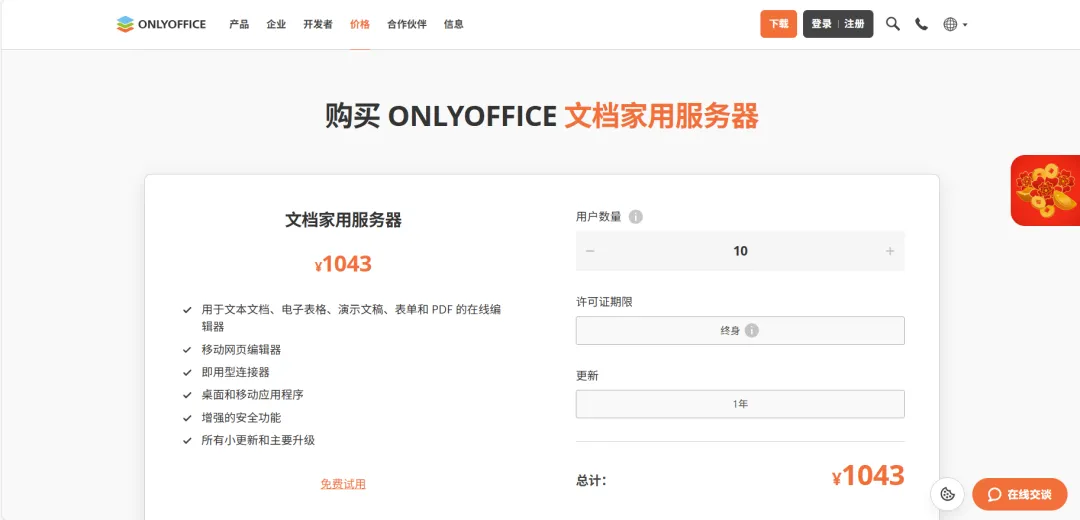Click the info icon next to 用户数量
This screenshot has width=1080, height=520.
click(x=636, y=217)
